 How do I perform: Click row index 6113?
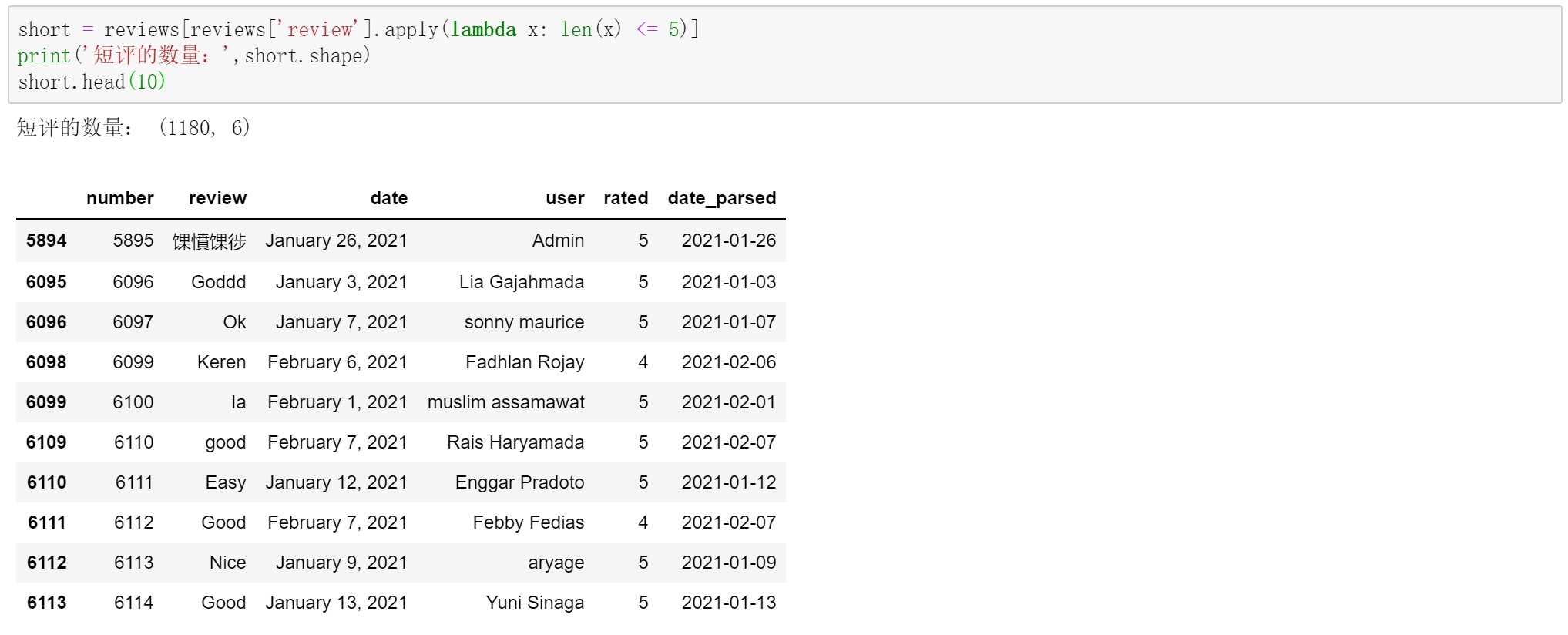click(x=46, y=603)
